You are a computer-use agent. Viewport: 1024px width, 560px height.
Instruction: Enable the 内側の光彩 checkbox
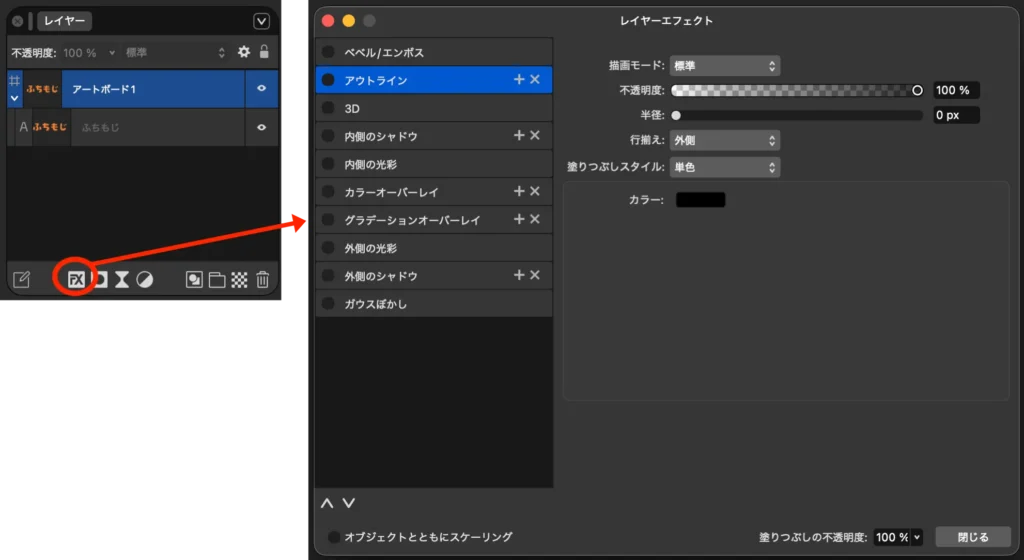328,164
